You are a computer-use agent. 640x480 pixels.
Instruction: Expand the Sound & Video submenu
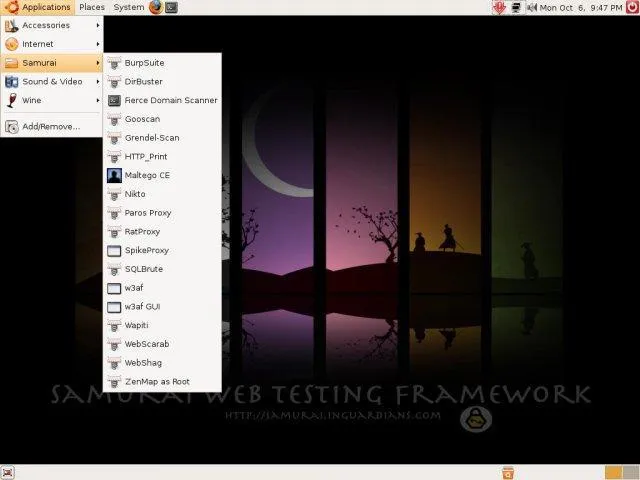tap(50, 82)
